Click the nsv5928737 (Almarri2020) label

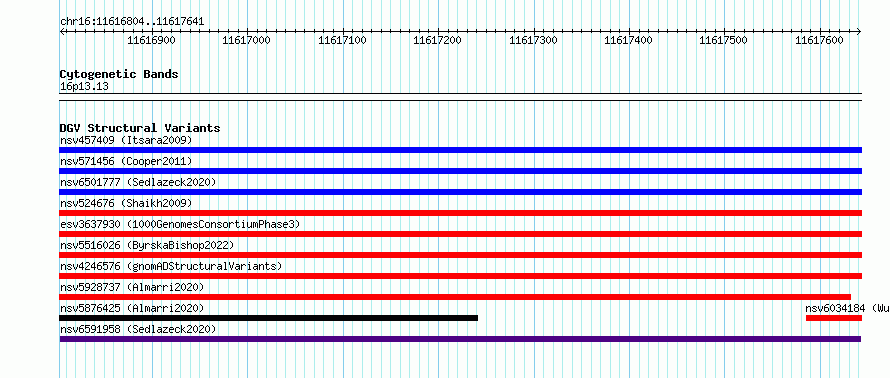tap(132, 287)
